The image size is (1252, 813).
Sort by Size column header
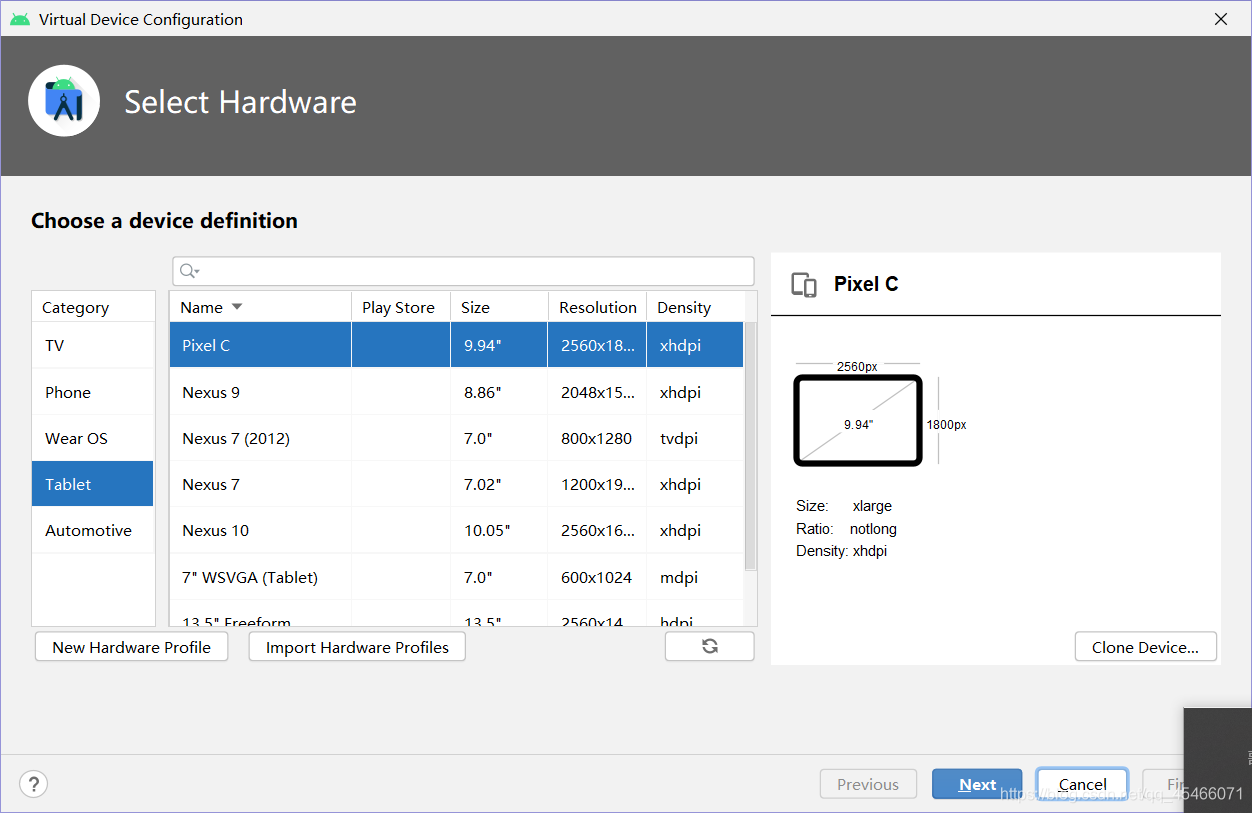tap(499, 307)
